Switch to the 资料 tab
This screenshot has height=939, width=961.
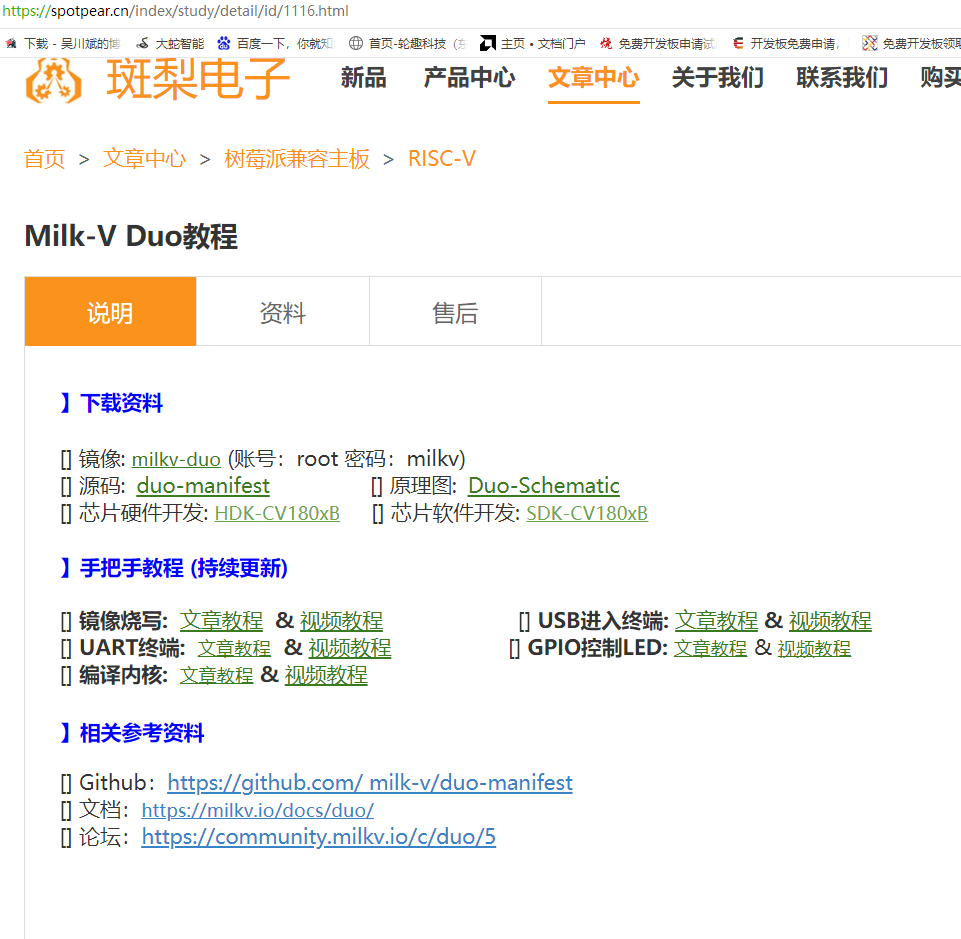click(283, 311)
